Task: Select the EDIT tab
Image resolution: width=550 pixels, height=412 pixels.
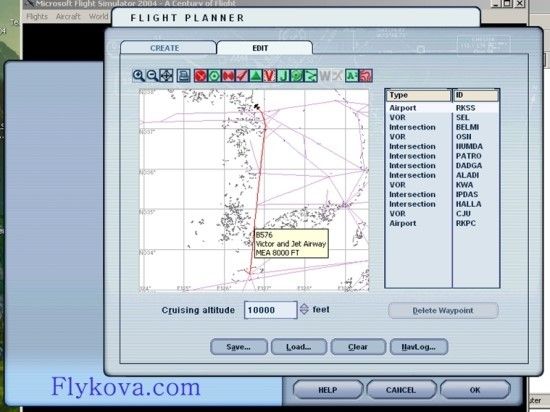Action: coord(264,48)
